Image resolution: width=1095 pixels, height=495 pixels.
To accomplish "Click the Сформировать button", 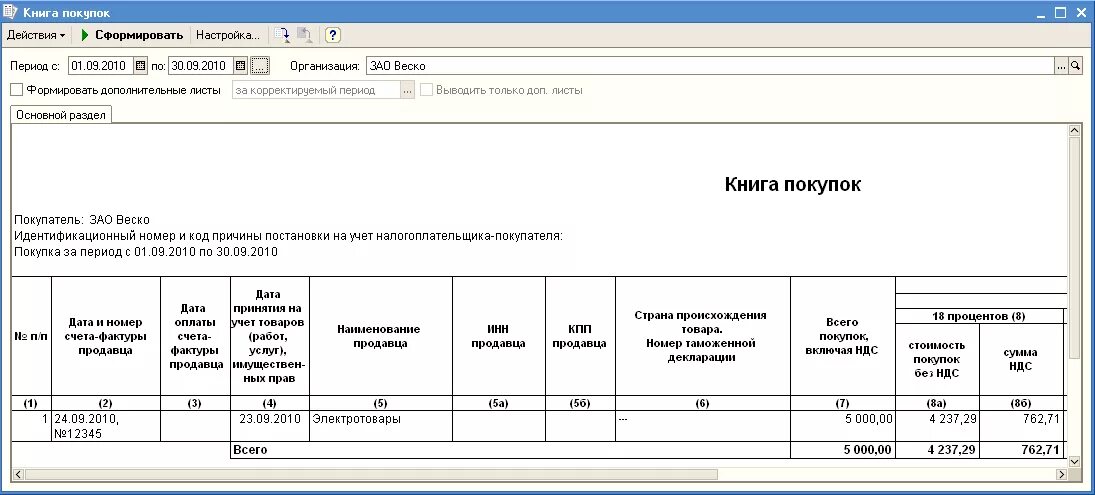I will (139, 35).
